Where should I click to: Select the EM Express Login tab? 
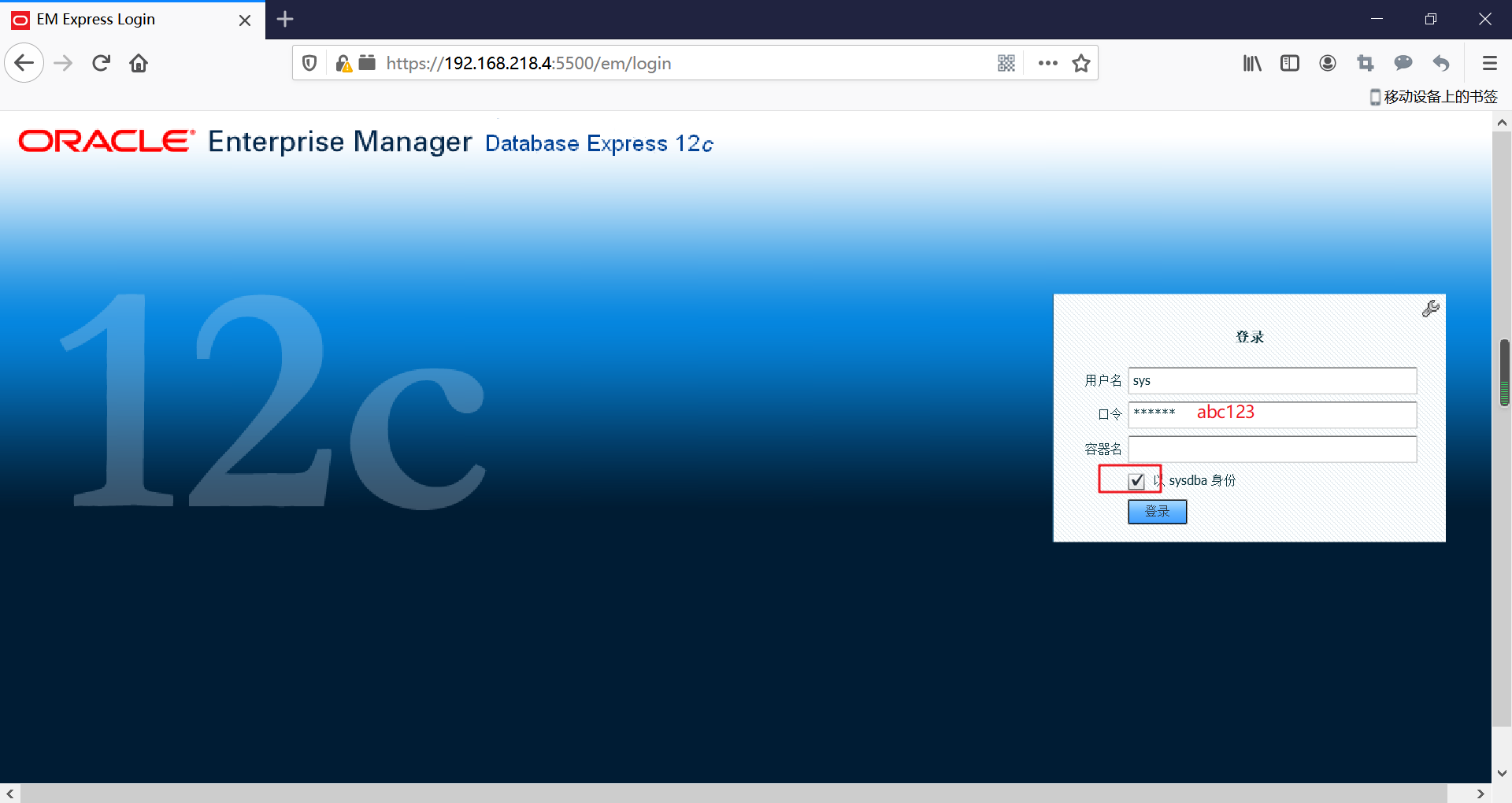point(132,20)
